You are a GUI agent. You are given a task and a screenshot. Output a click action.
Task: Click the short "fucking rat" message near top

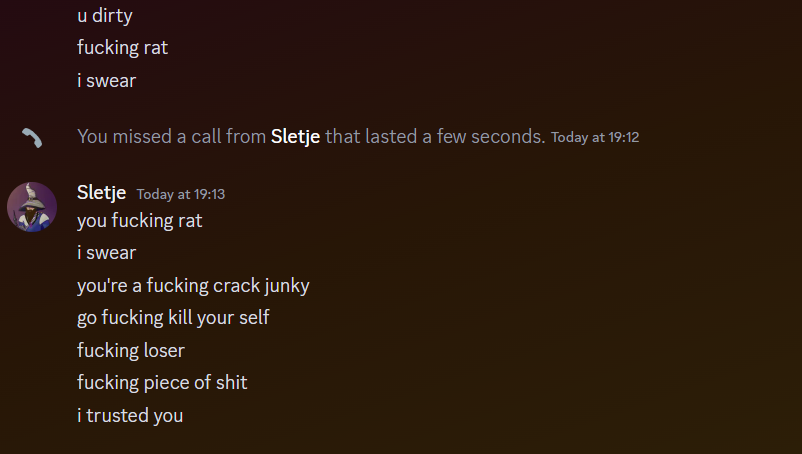[122, 48]
